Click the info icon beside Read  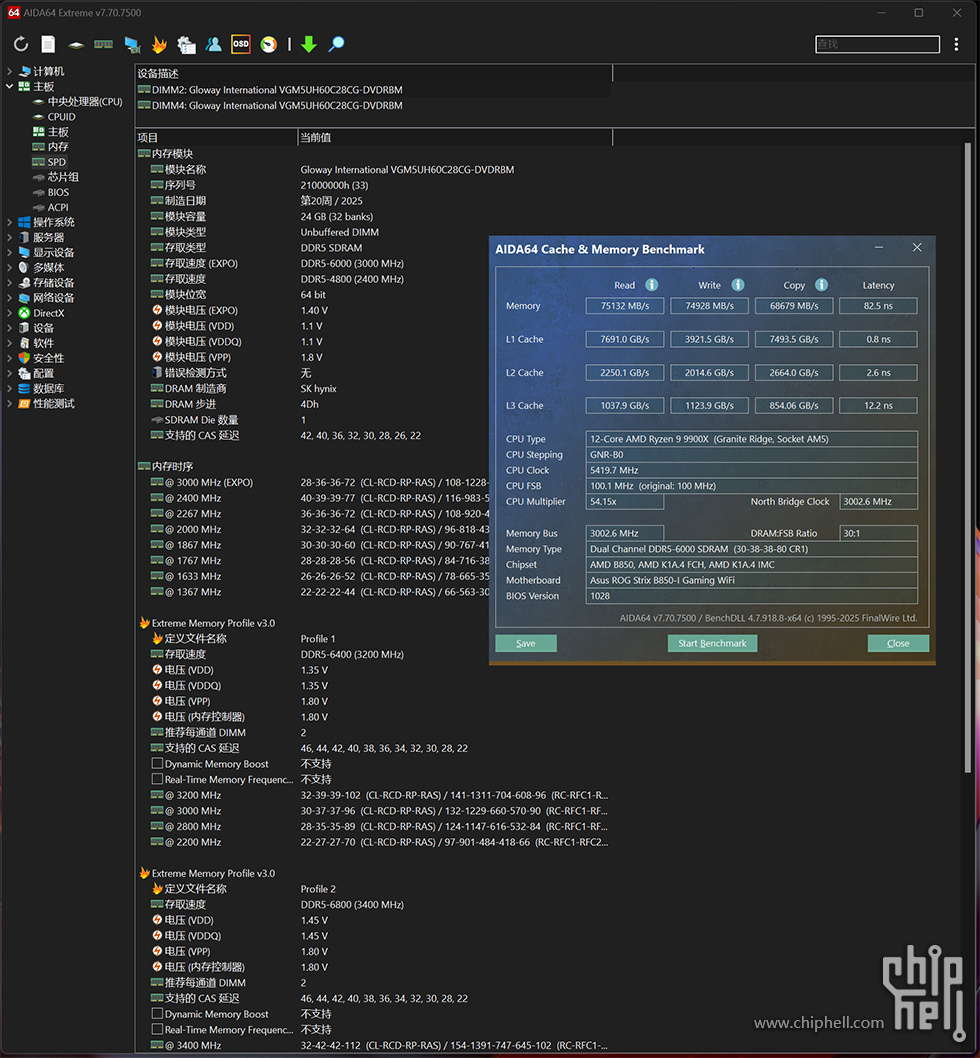coord(651,285)
